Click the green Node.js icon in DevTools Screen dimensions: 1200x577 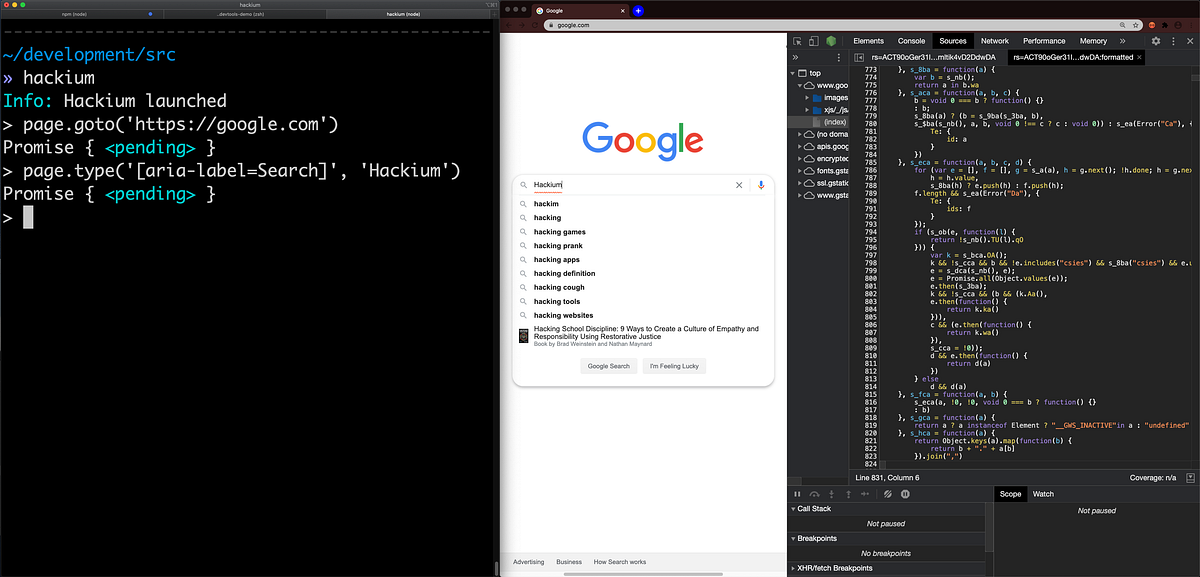click(x=830, y=40)
